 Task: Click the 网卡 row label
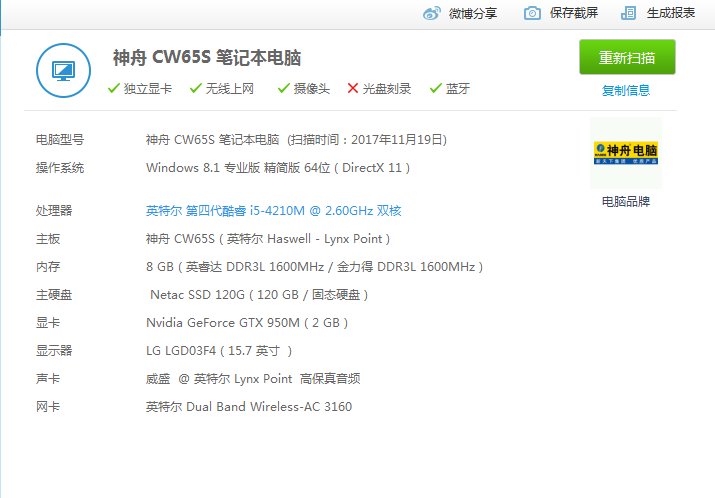pyautogui.click(x=48, y=407)
